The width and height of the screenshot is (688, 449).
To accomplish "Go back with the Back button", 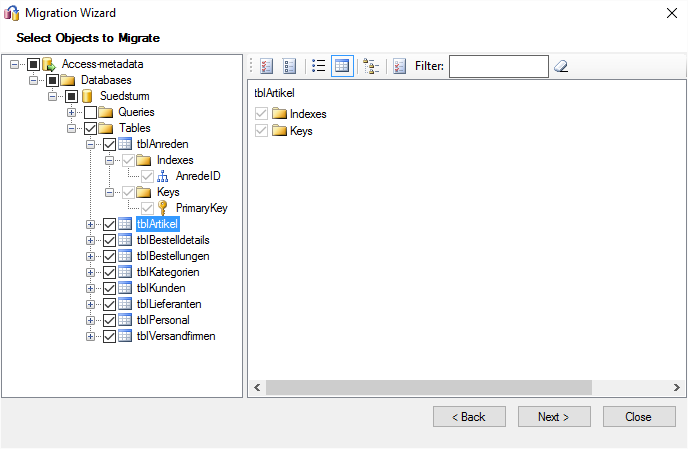I will pos(469,416).
